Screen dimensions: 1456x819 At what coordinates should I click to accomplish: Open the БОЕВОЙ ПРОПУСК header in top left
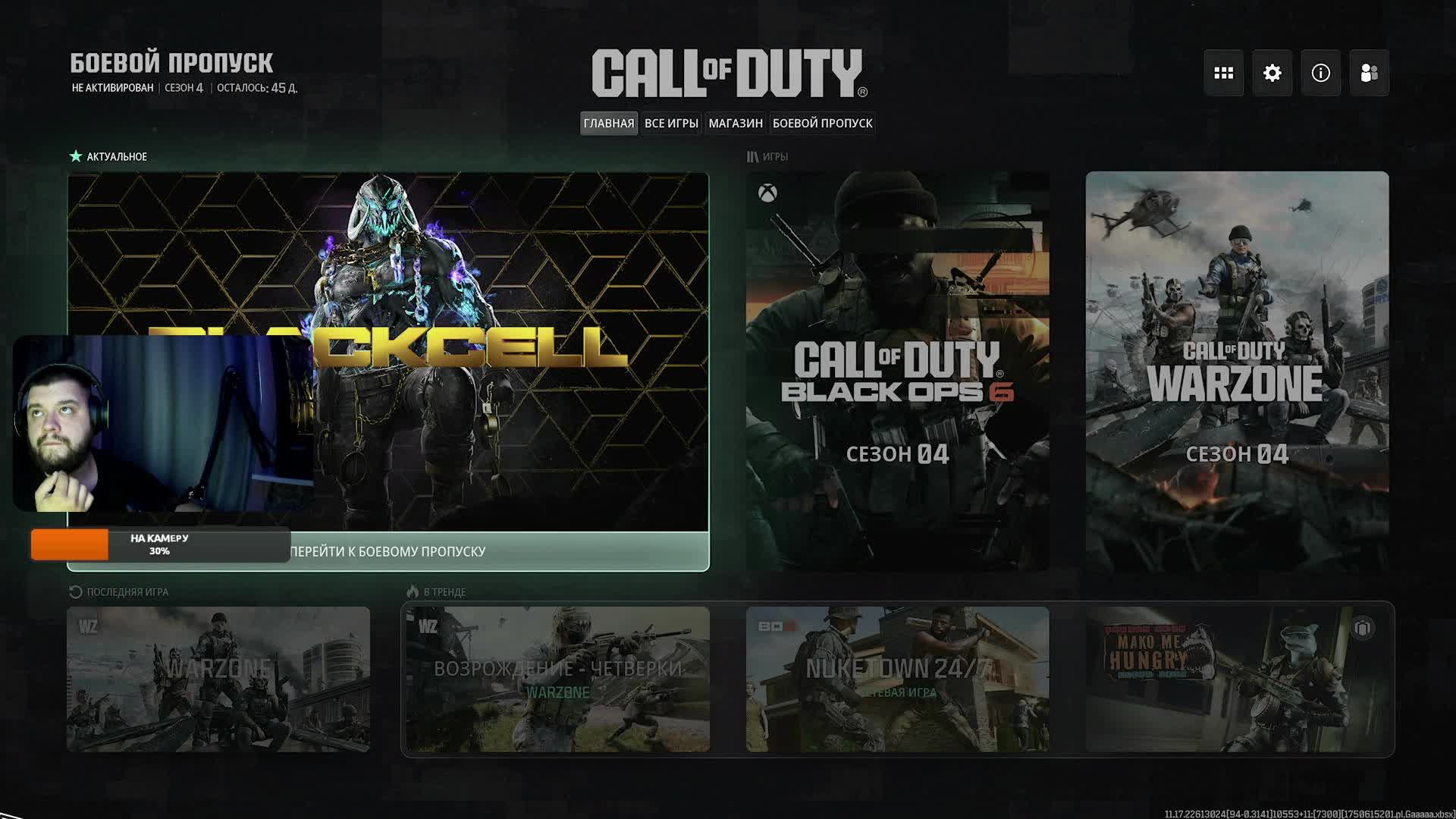[171, 63]
